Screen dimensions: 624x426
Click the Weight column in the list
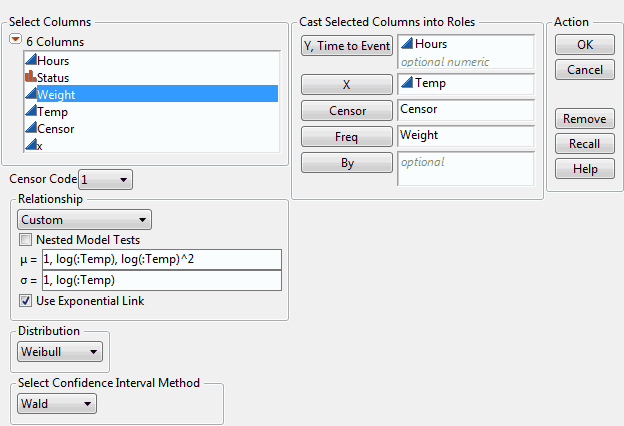(x=56, y=94)
